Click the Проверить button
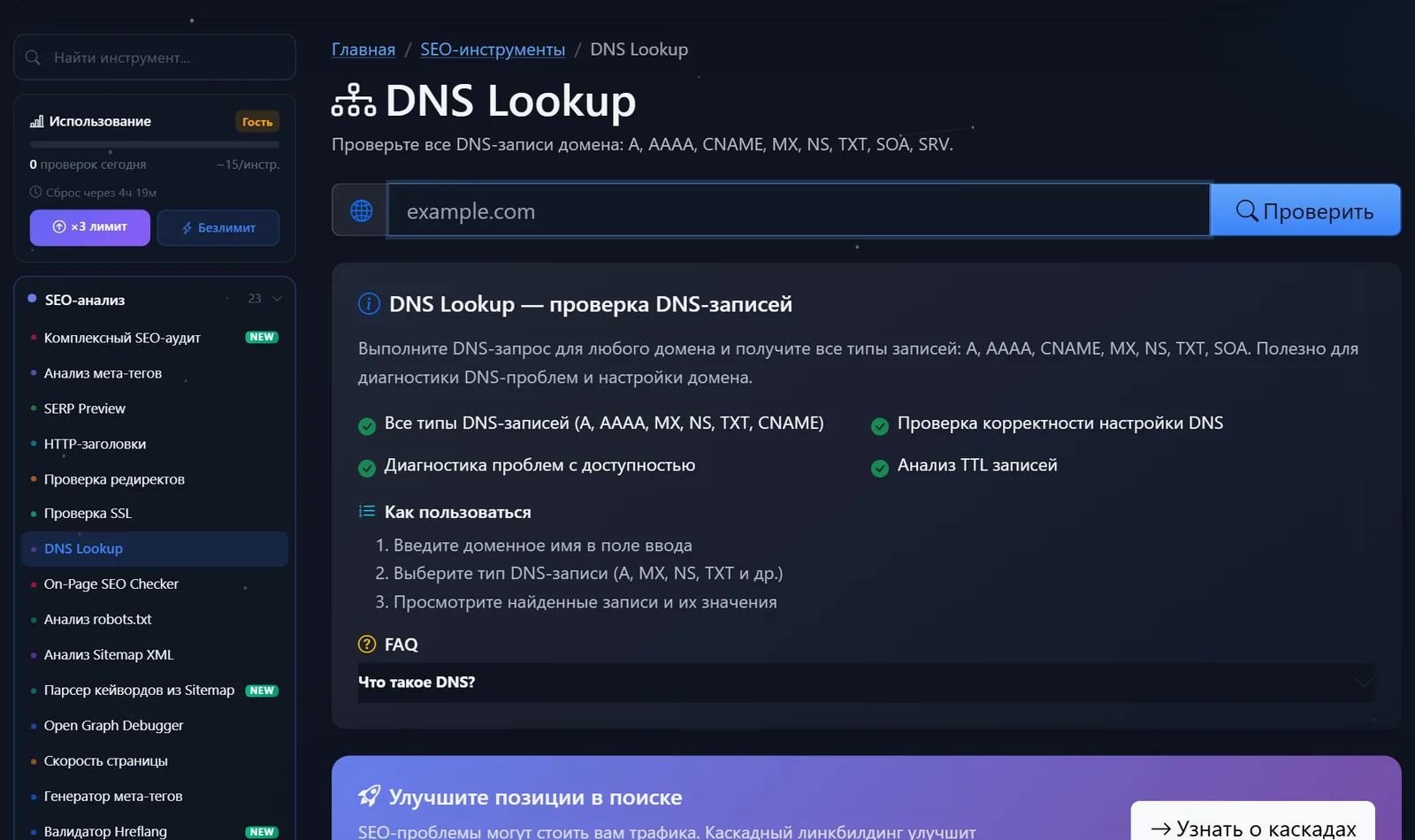The width and height of the screenshot is (1415, 840). (1305, 210)
